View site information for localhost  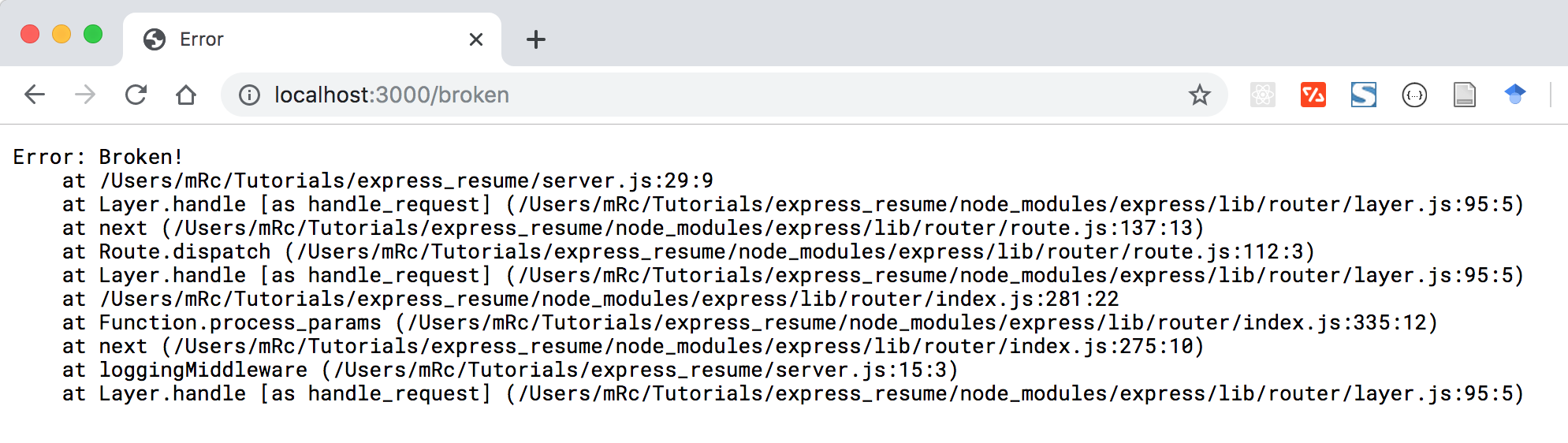pyautogui.click(x=249, y=95)
